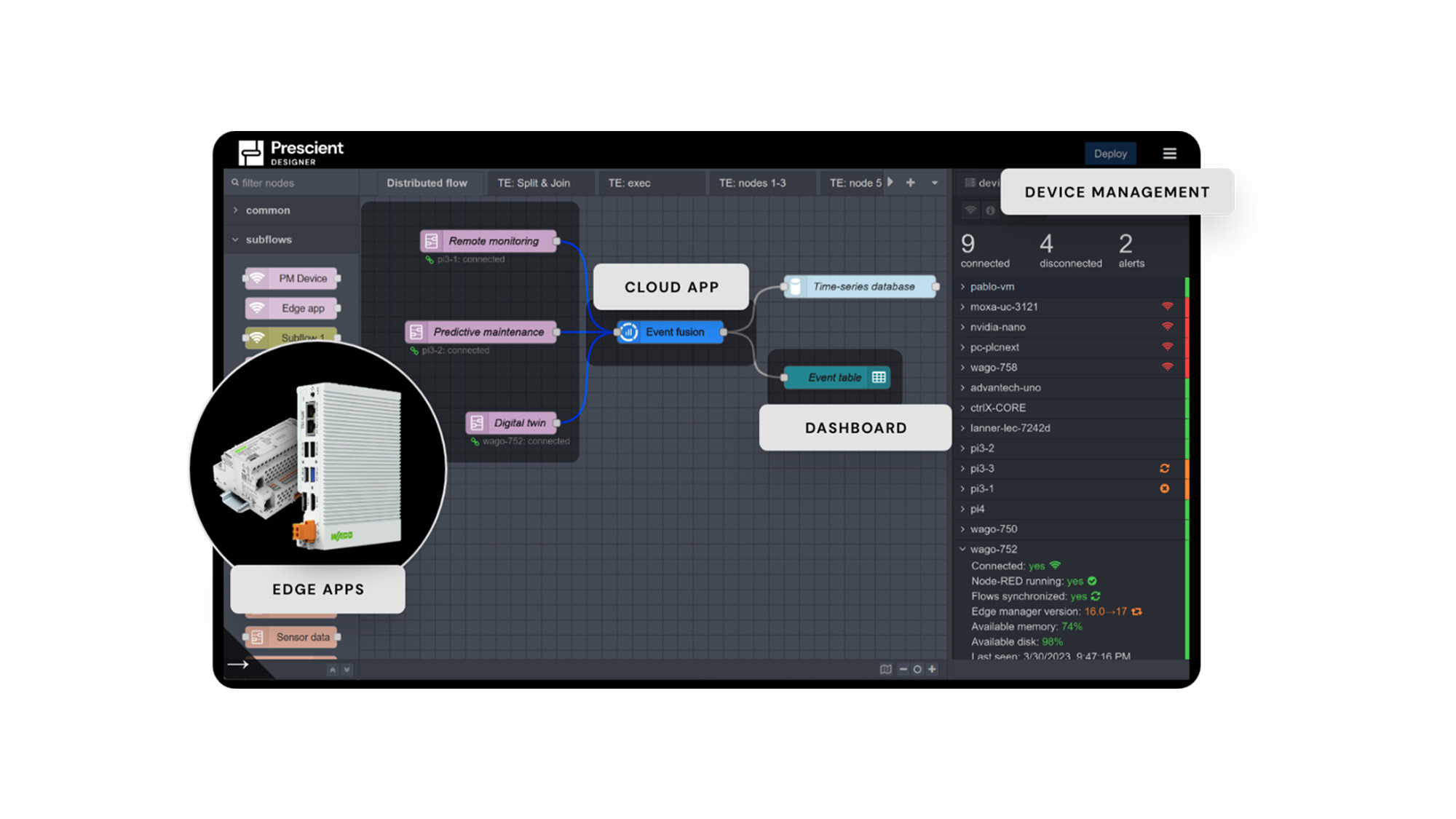The image size is (1456, 819).
Task: Click the info icon in device toolbar
Action: coord(990,210)
